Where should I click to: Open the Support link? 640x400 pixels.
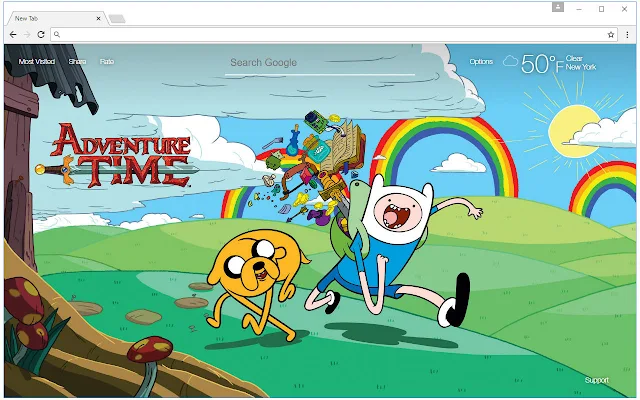pyautogui.click(x=597, y=380)
